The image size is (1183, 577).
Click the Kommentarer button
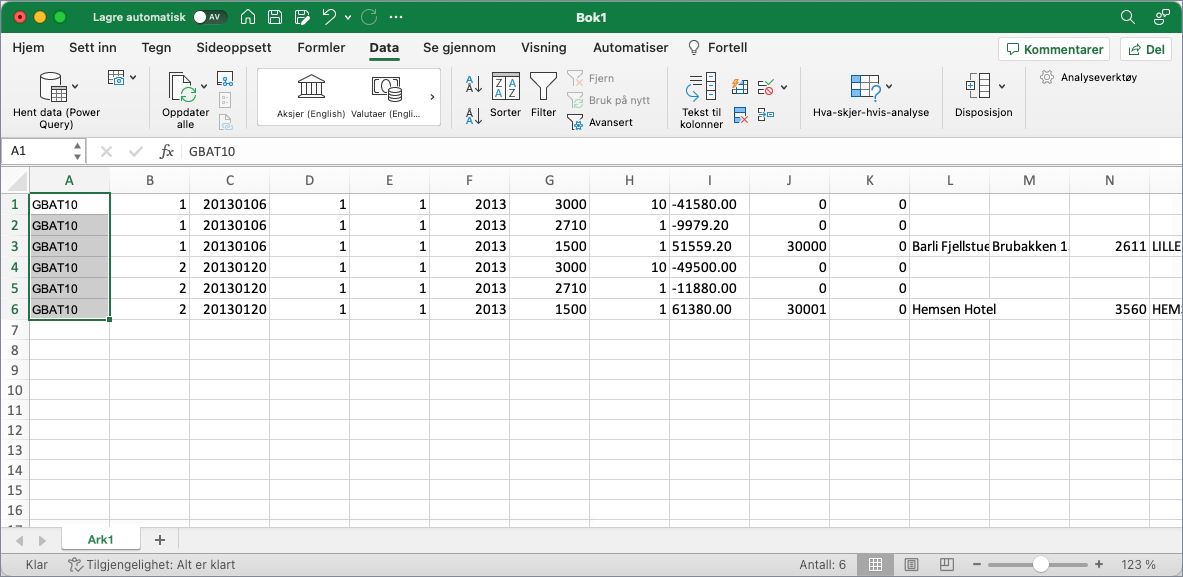[1054, 50]
